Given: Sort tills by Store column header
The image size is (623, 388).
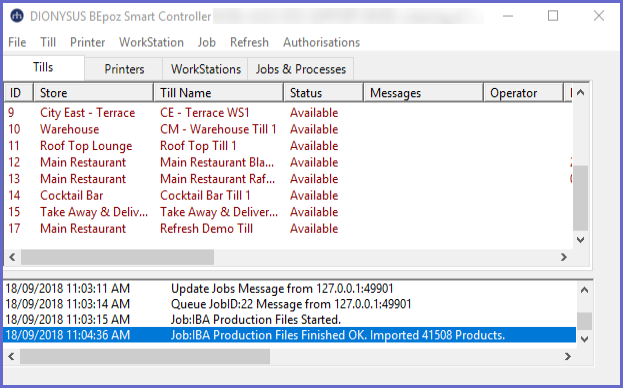Looking at the screenshot, I should pos(94,93).
